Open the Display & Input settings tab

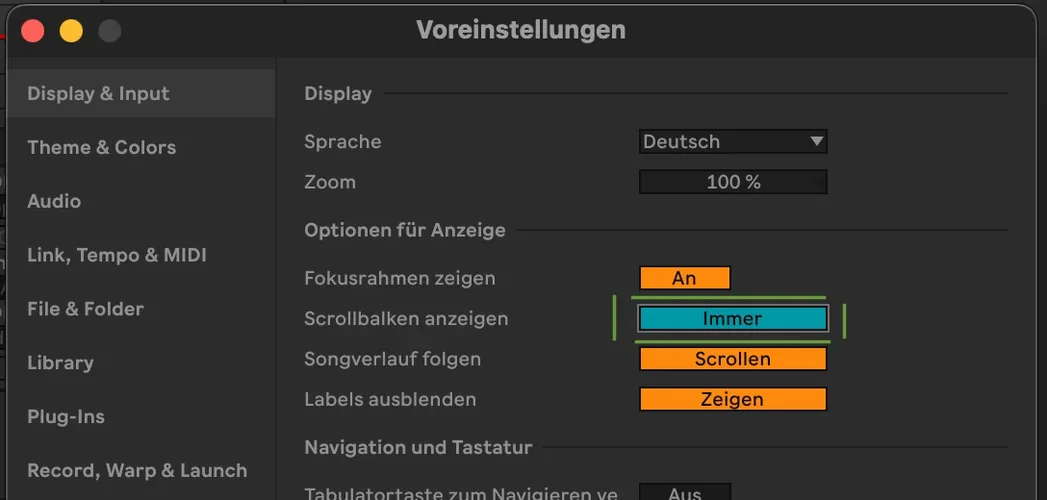coord(98,94)
